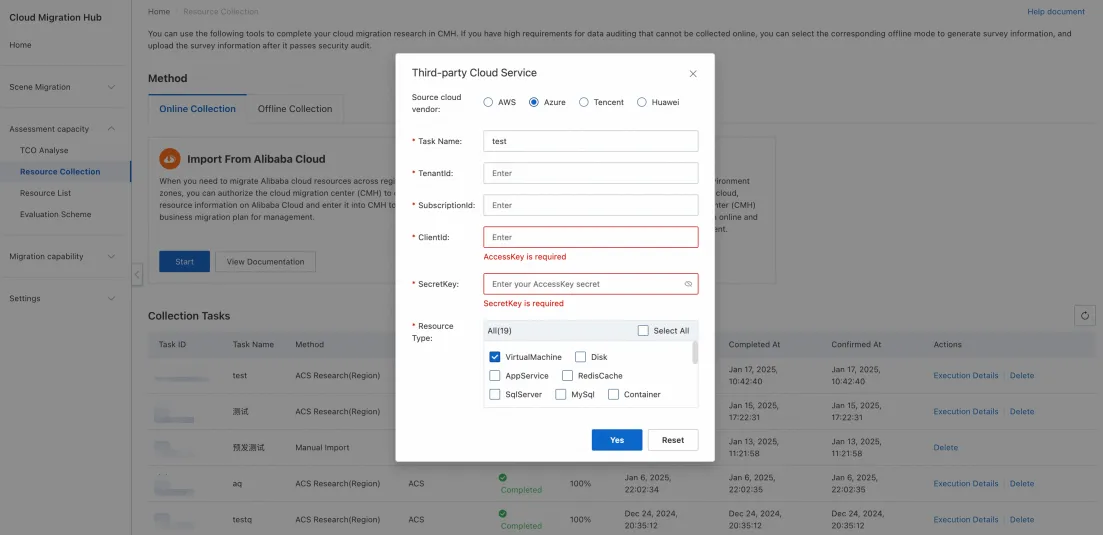Select AWS as source cloud vendor
The width and height of the screenshot is (1103, 535).
tap(488, 102)
